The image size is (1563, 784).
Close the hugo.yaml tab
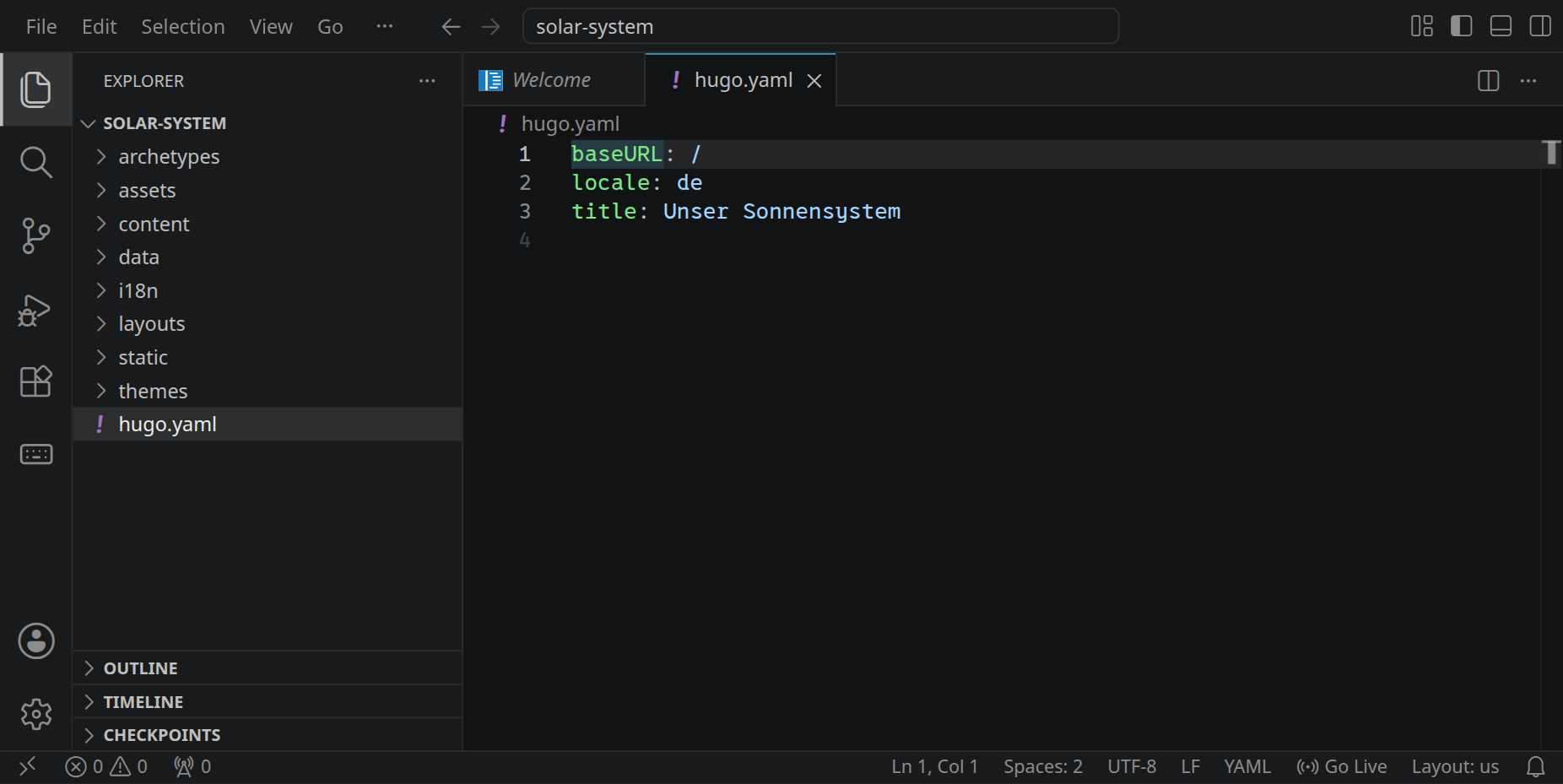pyautogui.click(x=814, y=81)
